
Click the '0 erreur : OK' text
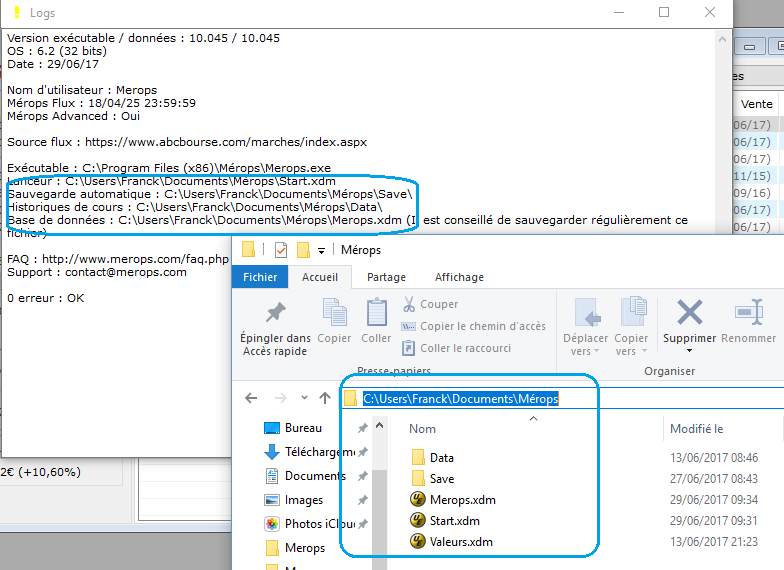click(x=46, y=298)
